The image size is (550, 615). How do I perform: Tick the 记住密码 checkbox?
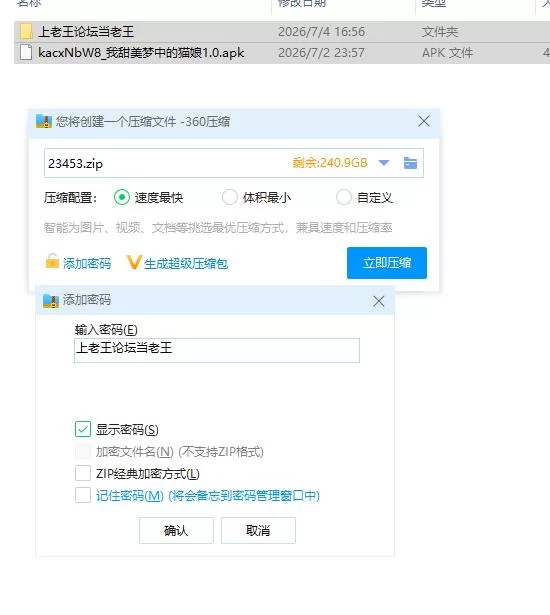click(83, 495)
